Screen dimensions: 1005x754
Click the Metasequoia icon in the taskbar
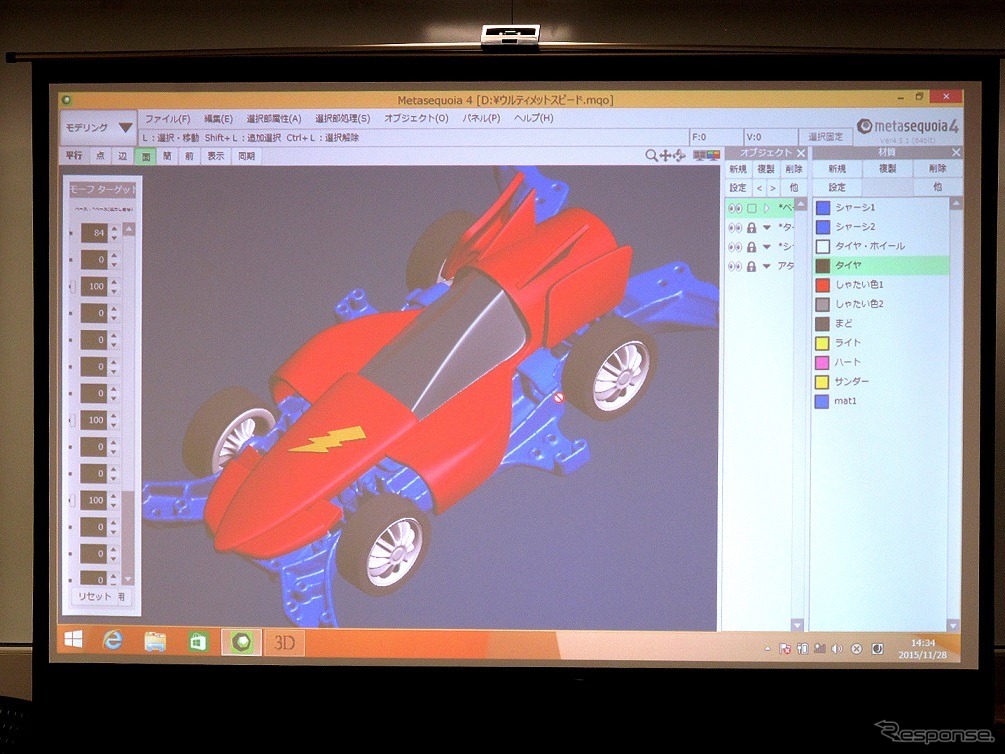(242, 642)
